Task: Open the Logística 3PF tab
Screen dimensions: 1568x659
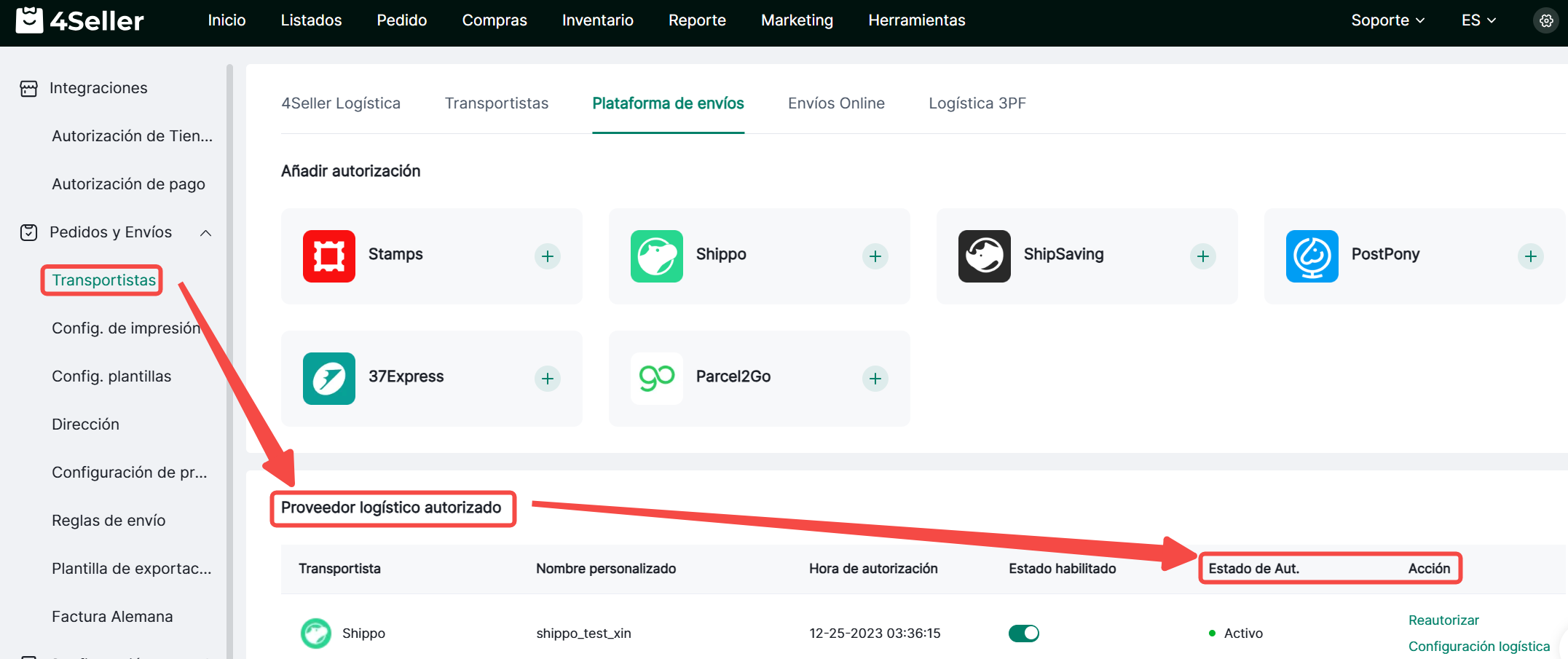Action: coord(977,103)
